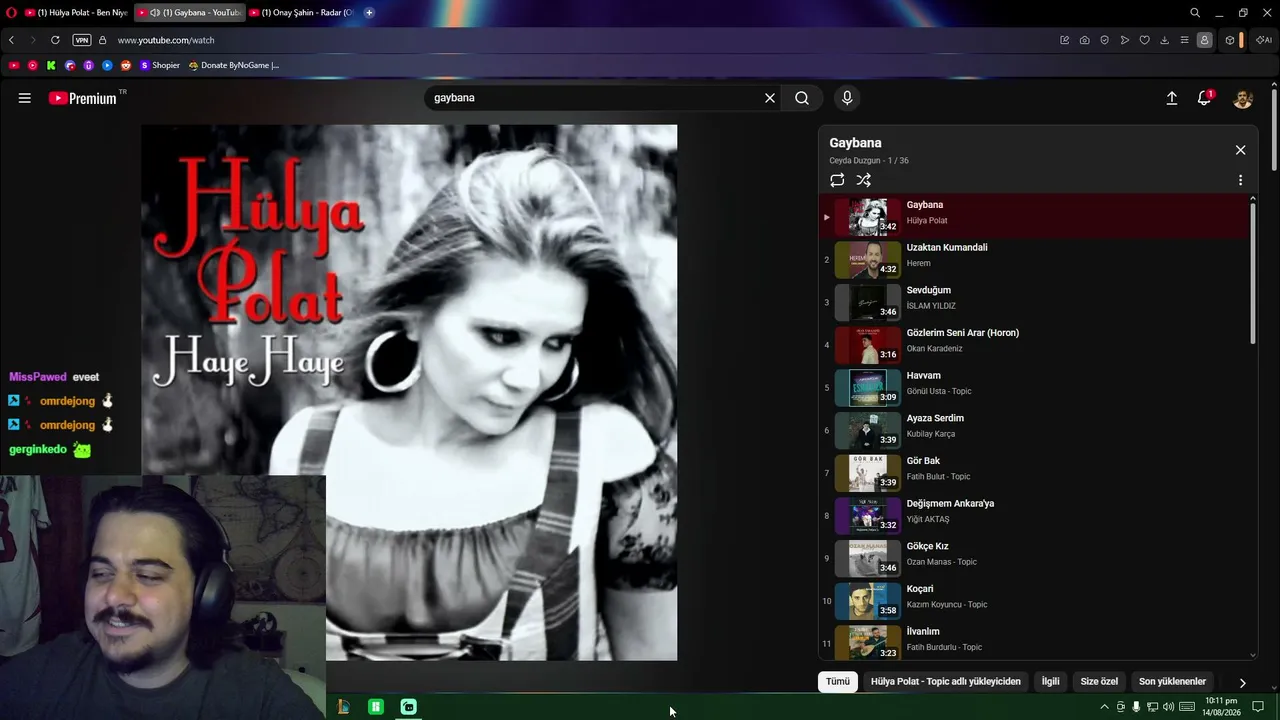
Task: Run the YouTube search with magnifier button
Action: (x=802, y=98)
